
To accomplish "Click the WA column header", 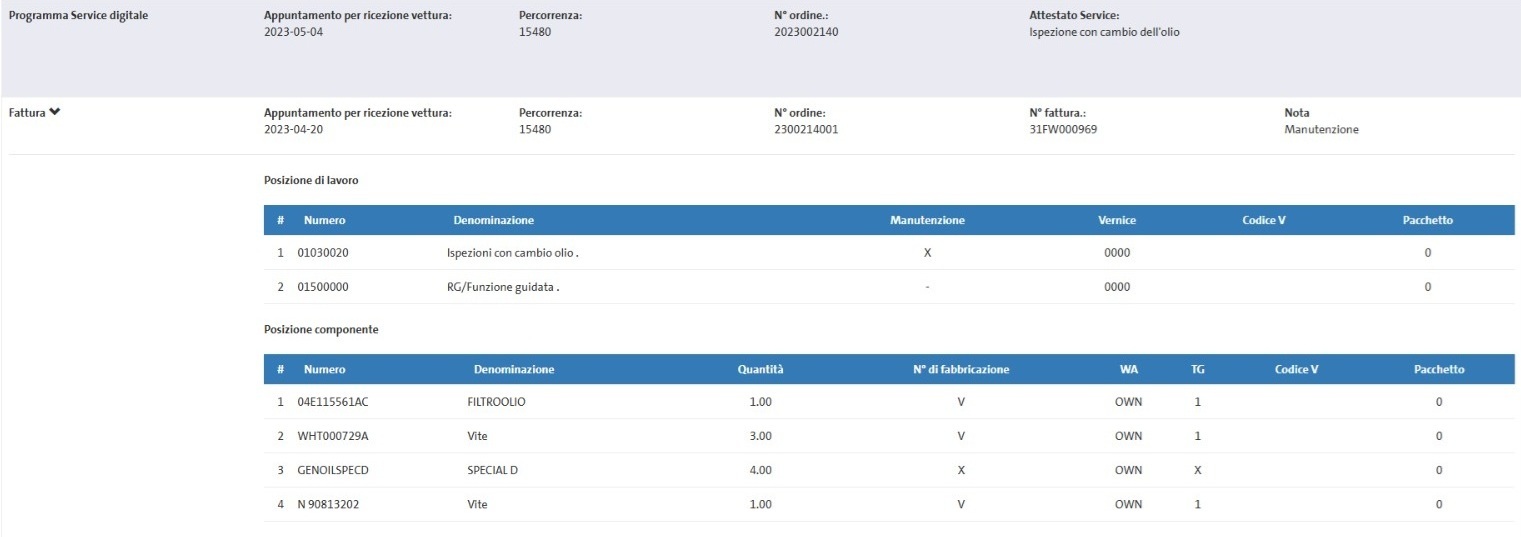I will pos(1128,369).
